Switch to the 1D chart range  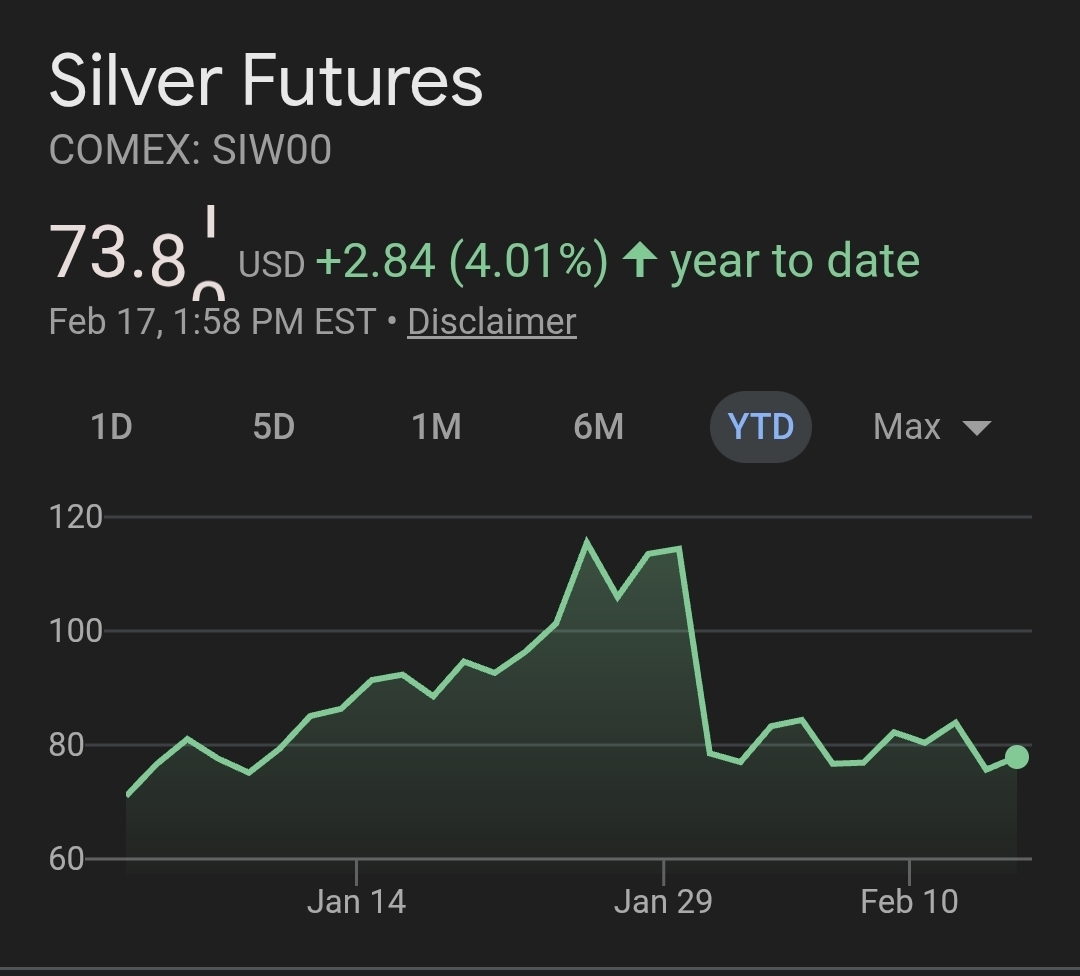pyautogui.click(x=111, y=427)
